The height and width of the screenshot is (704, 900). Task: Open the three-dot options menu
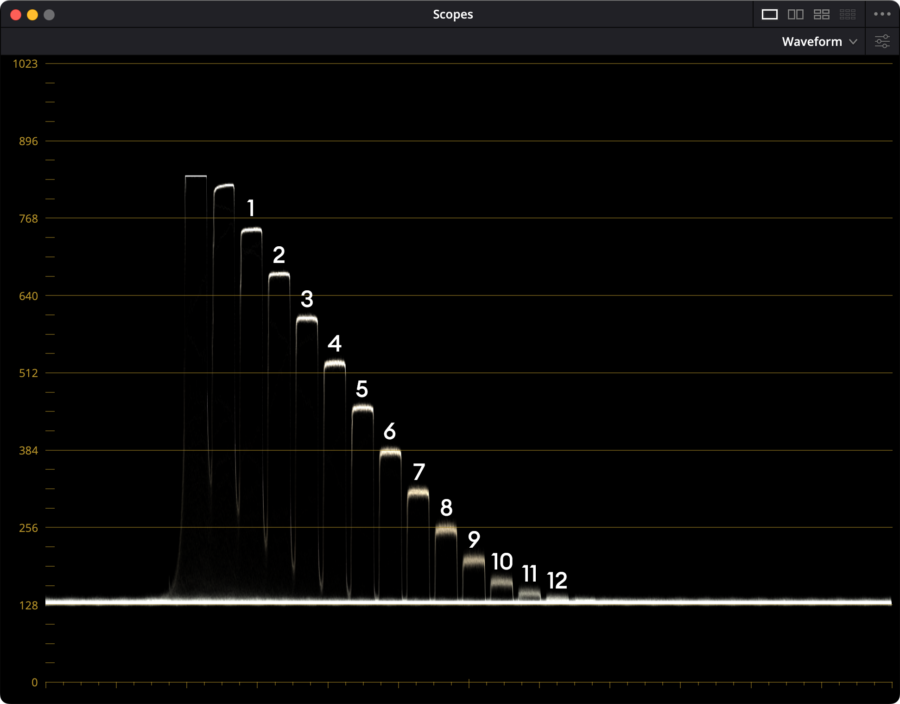point(881,14)
